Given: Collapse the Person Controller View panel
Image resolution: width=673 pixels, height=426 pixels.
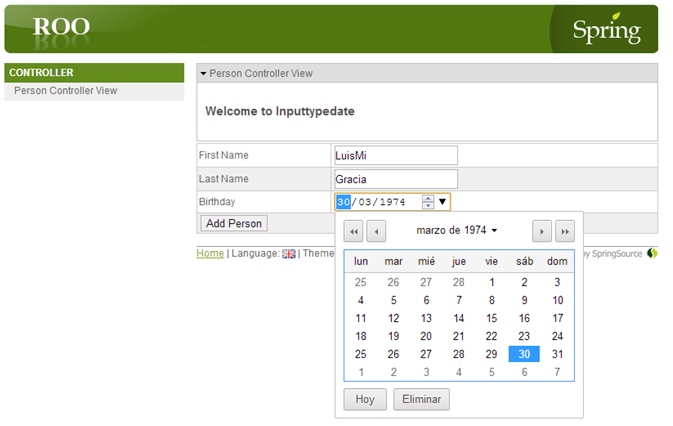Looking at the screenshot, I should click(203, 73).
